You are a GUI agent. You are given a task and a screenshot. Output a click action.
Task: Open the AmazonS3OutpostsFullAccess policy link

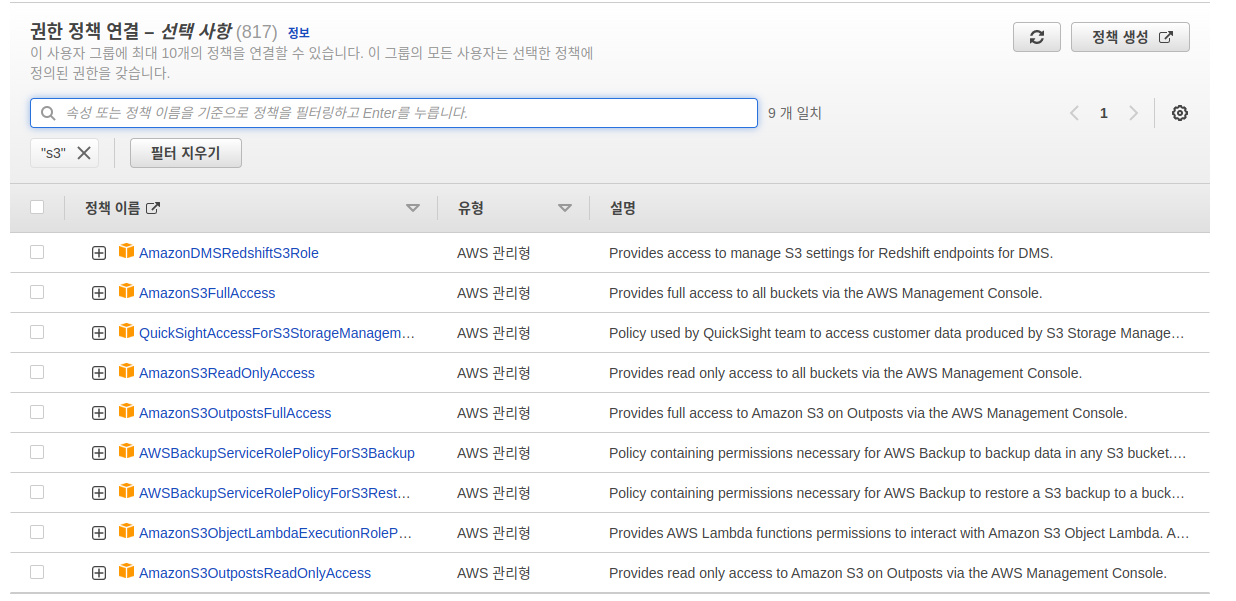[235, 413]
